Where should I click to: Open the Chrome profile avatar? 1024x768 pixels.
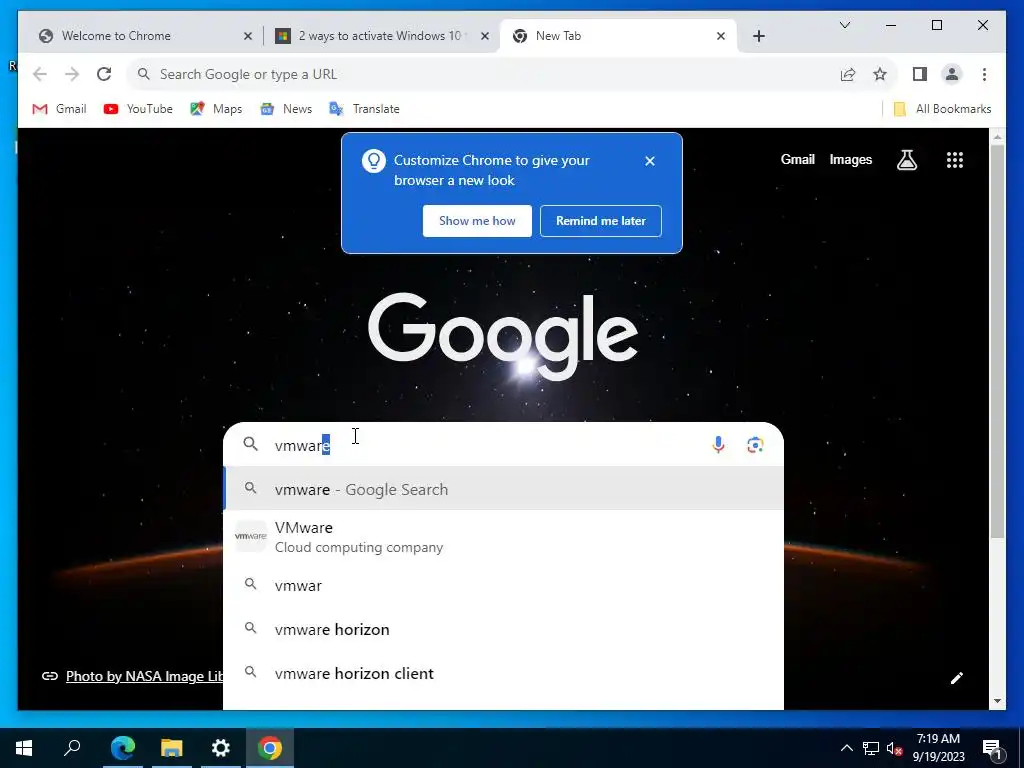[952, 74]
